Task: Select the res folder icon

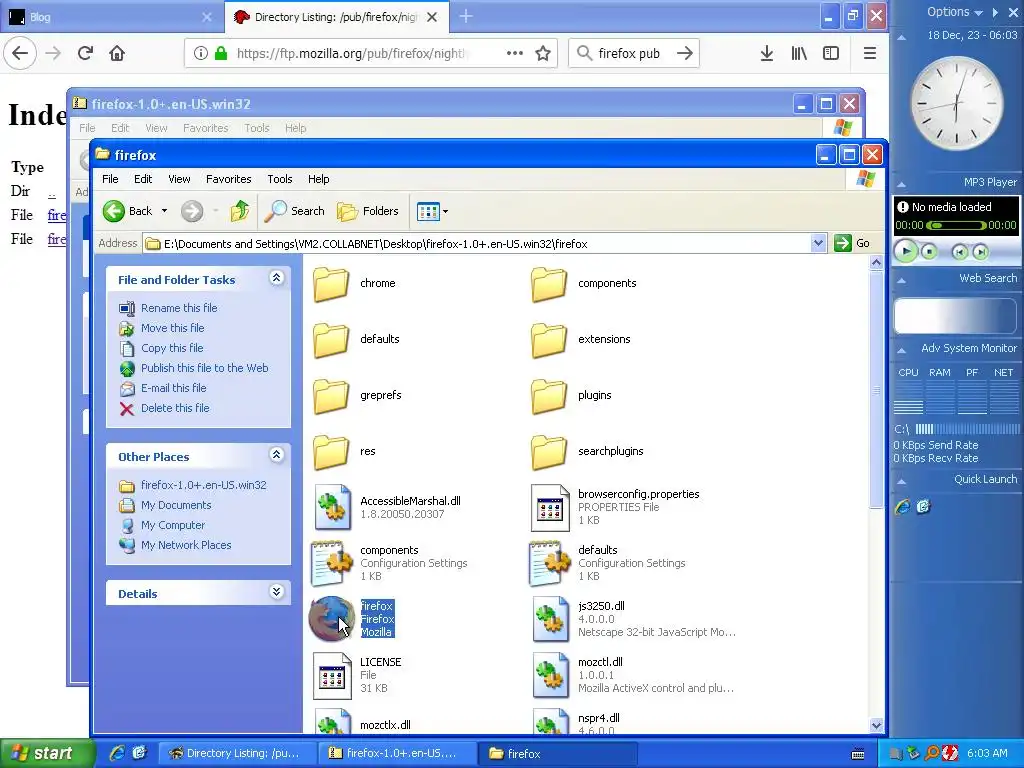Action: 331,452
